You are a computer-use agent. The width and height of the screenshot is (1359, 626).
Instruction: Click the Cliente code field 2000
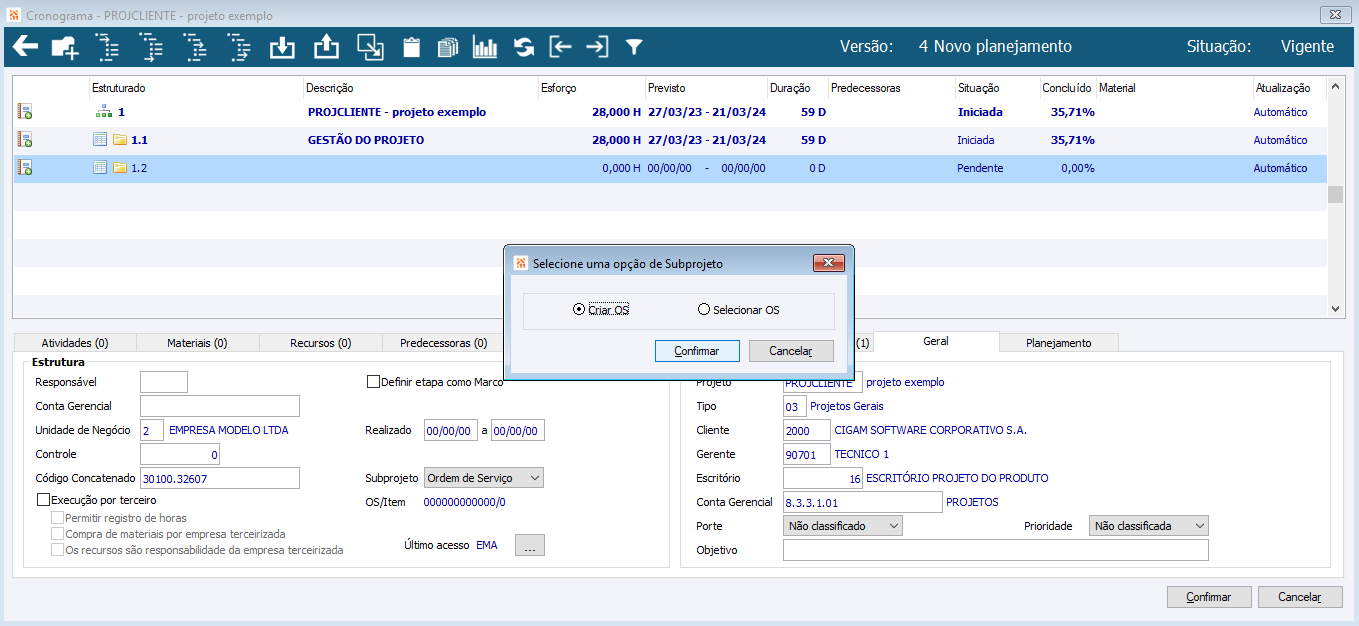click(x=807, y=430)
